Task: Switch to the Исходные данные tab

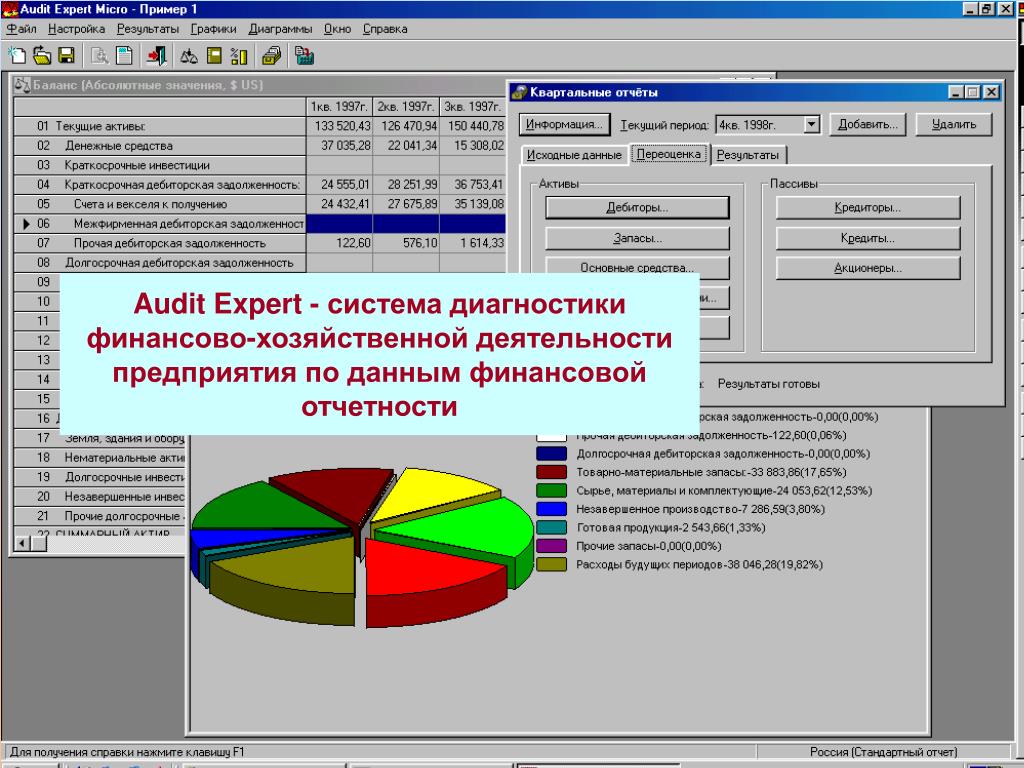Action: [x=574, y=155]
